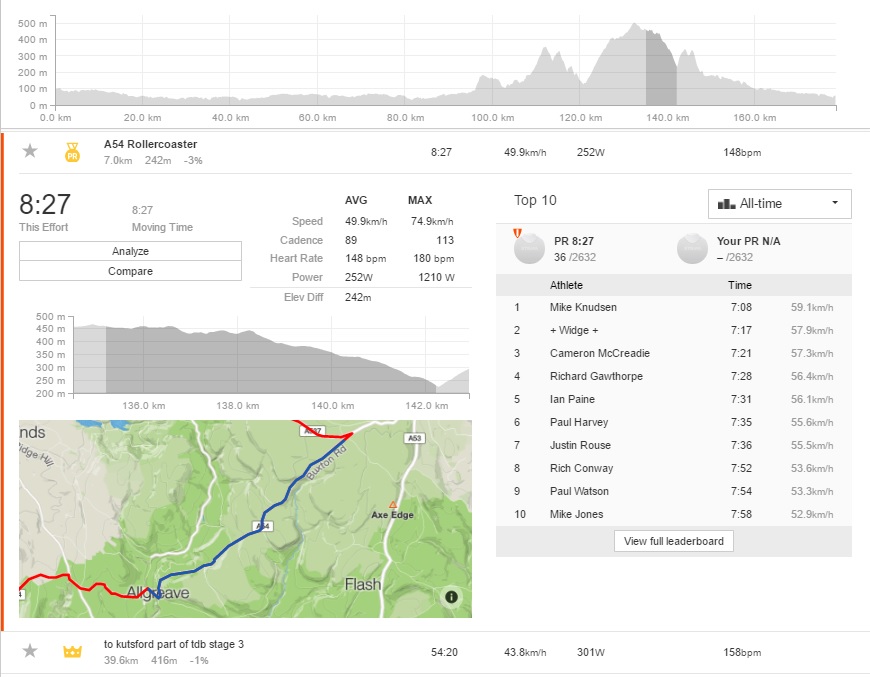Click the PR medal badge on A54 Rollercoaster
This screenshot has height=677, width=870.
tap(72, 152)
